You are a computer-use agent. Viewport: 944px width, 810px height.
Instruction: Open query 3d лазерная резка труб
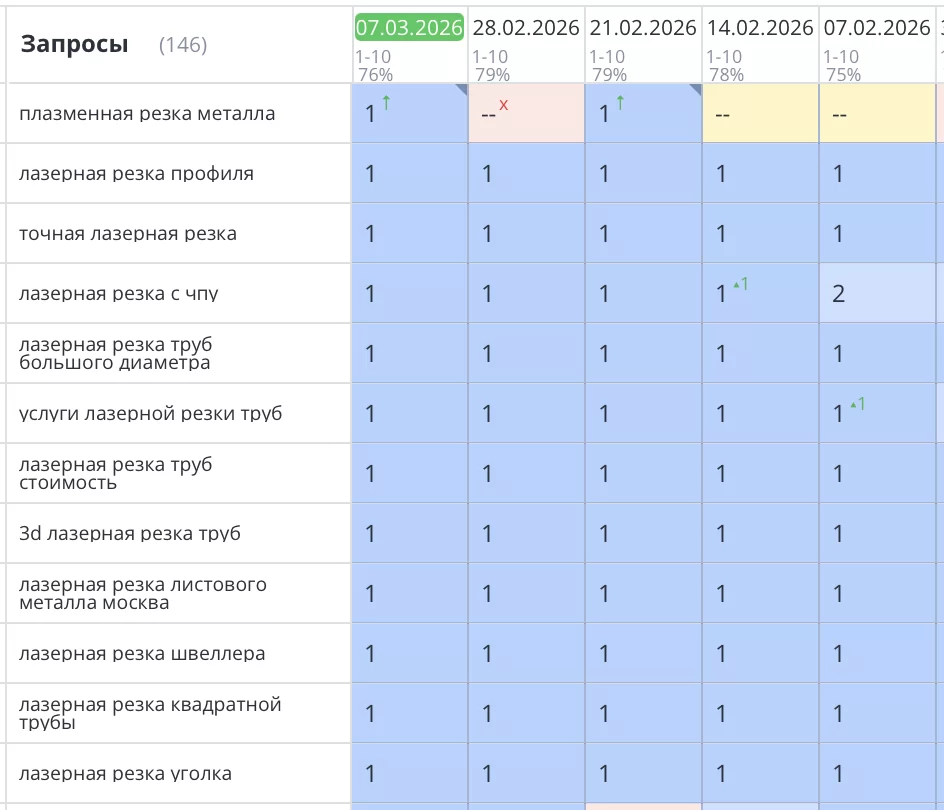130,534
